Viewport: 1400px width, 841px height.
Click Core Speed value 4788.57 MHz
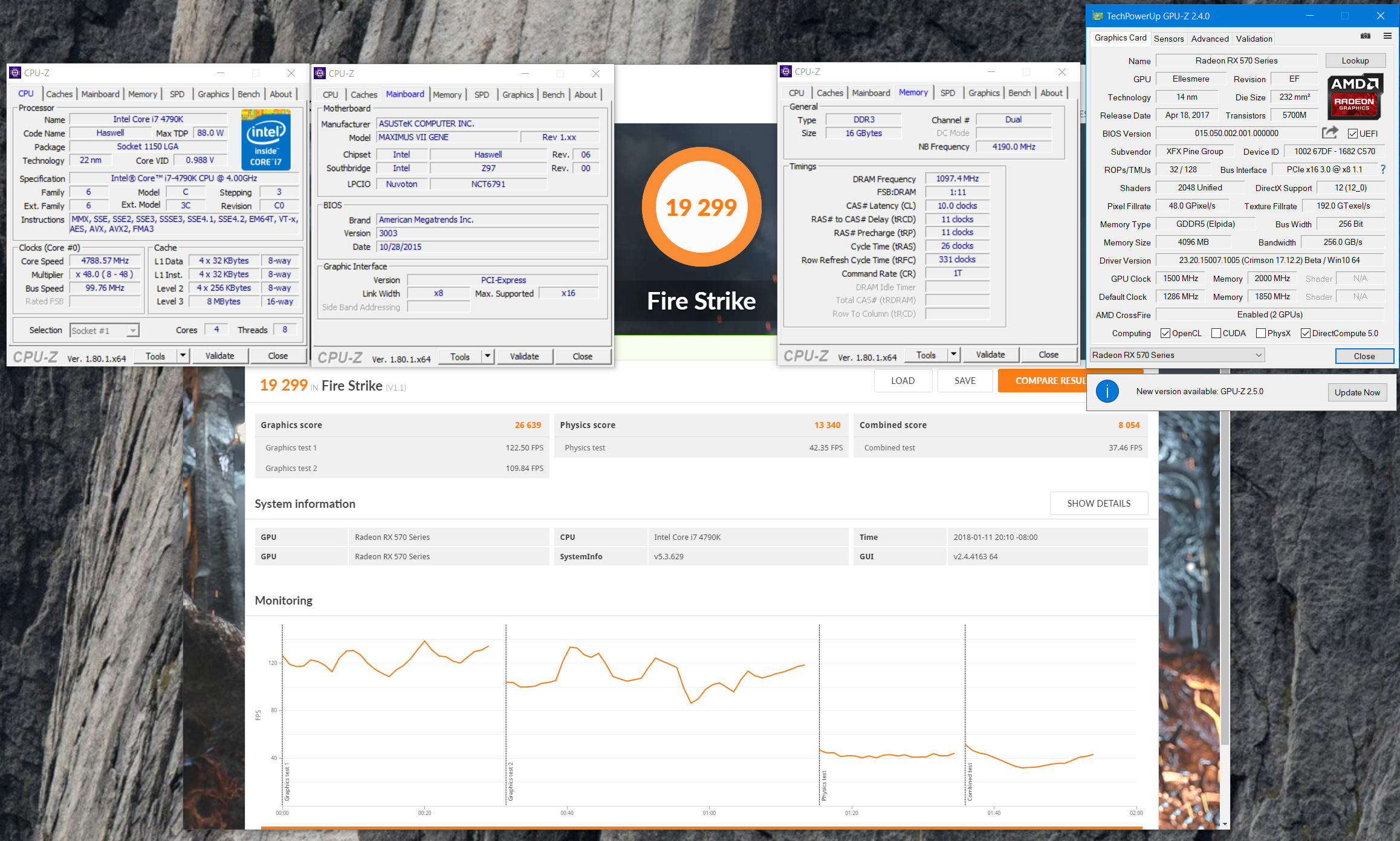tap(105, 261)
